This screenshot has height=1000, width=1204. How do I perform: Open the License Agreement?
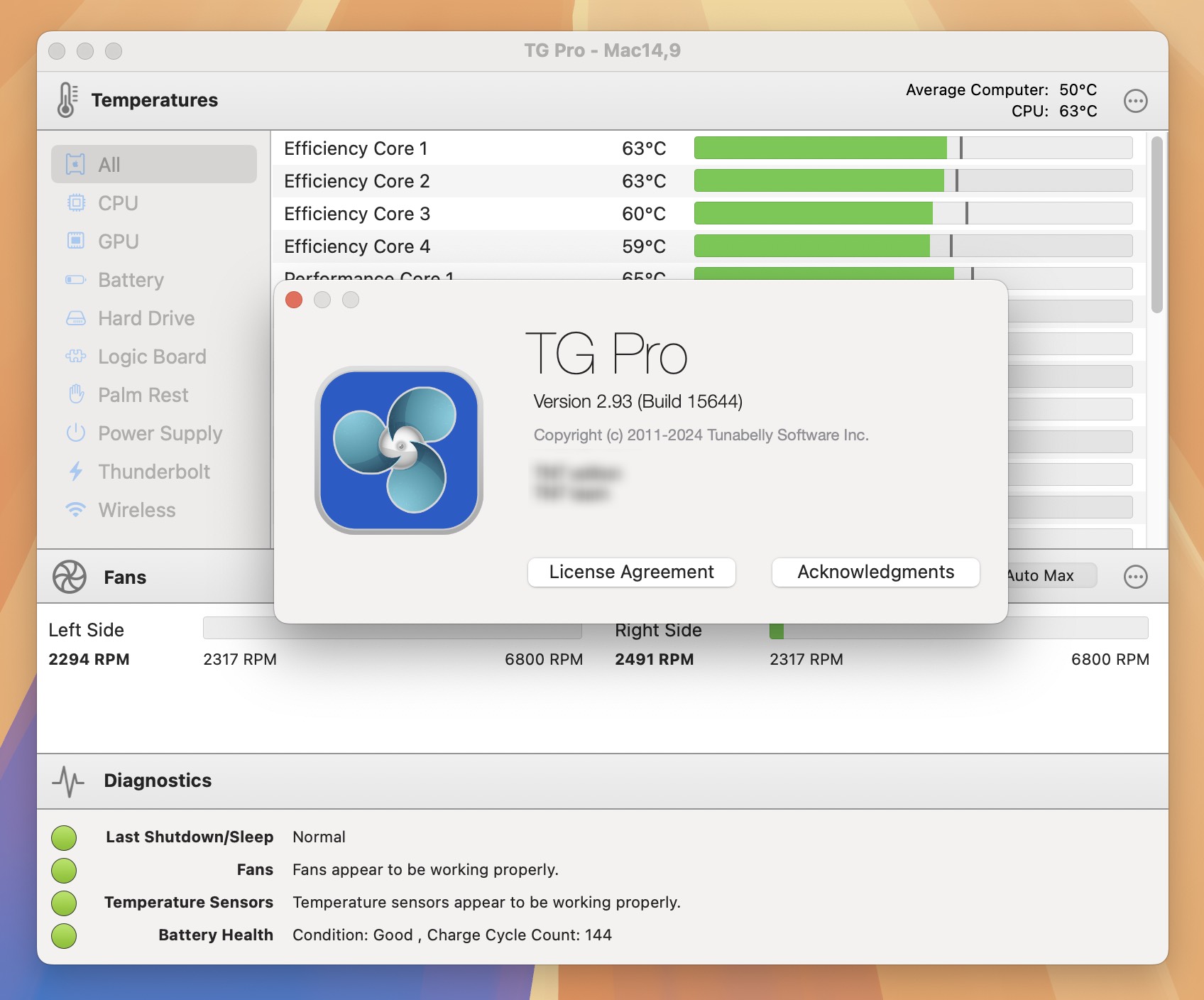pyautogui.click(x=631, y=572)
